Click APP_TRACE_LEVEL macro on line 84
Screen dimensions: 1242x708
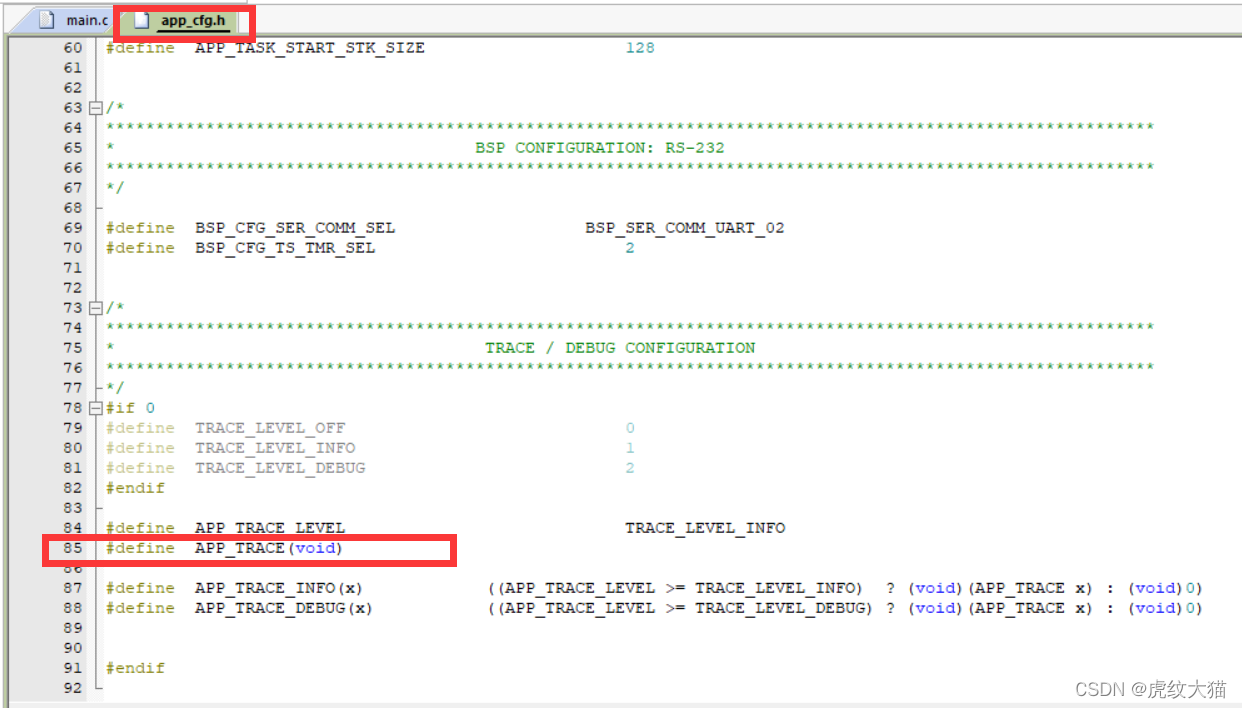[x=270, y=528]
